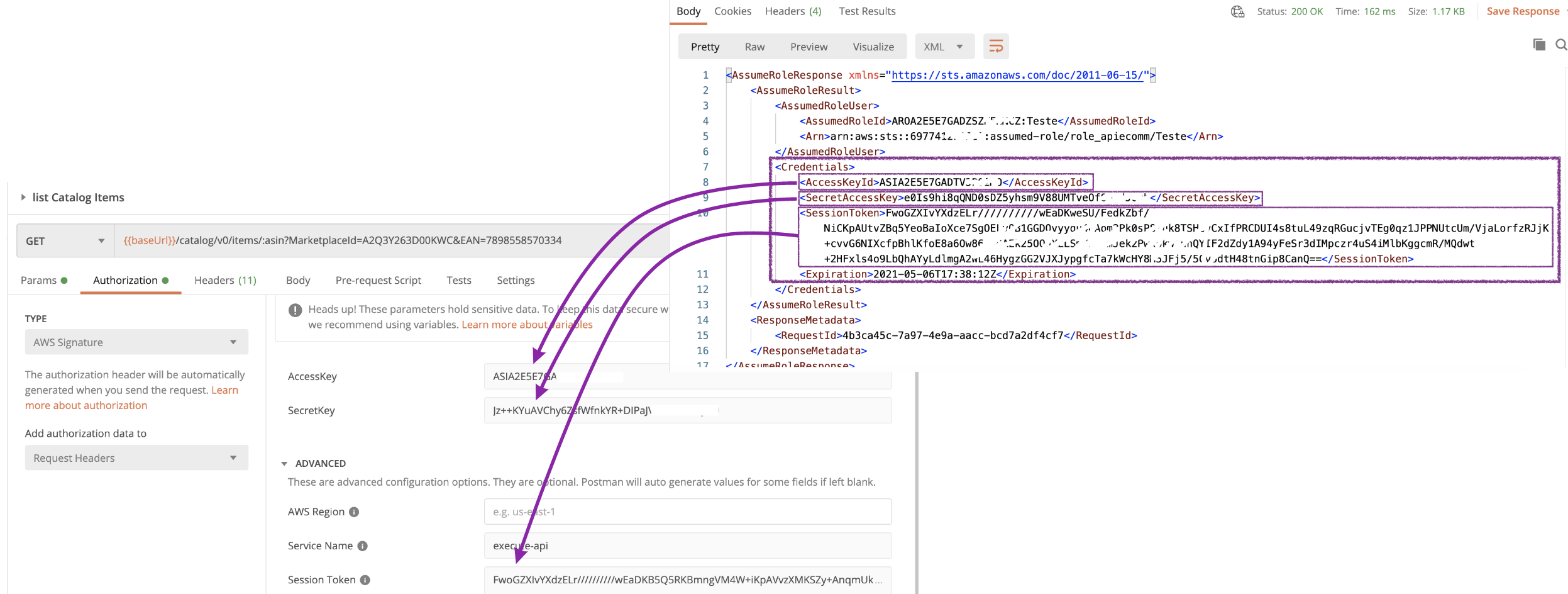1568x594 pixels.
Task: Open the request Headers (11) tab
Action: (x=225, y=281)
